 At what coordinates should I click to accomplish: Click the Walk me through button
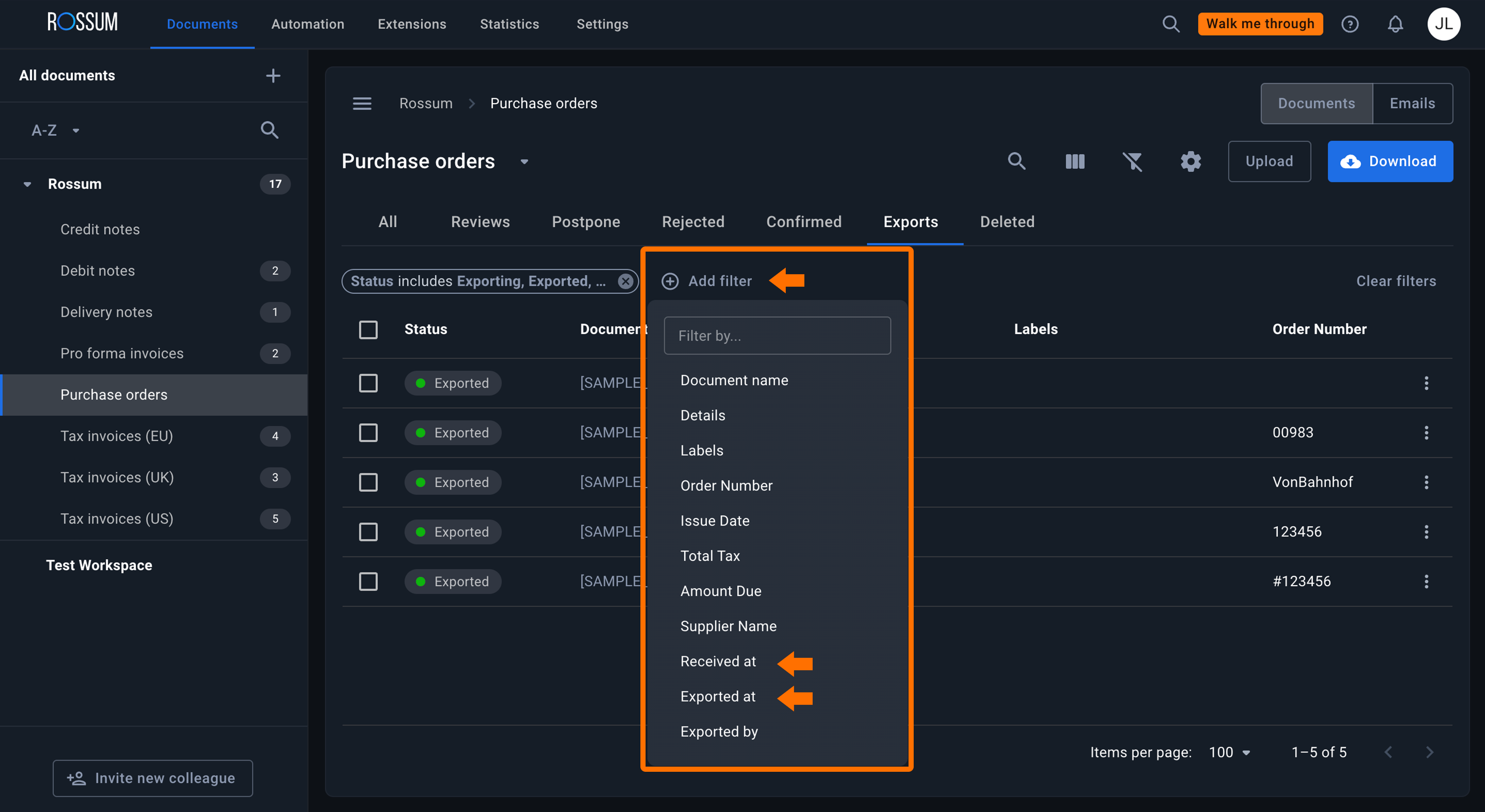tap(1260, 24)
